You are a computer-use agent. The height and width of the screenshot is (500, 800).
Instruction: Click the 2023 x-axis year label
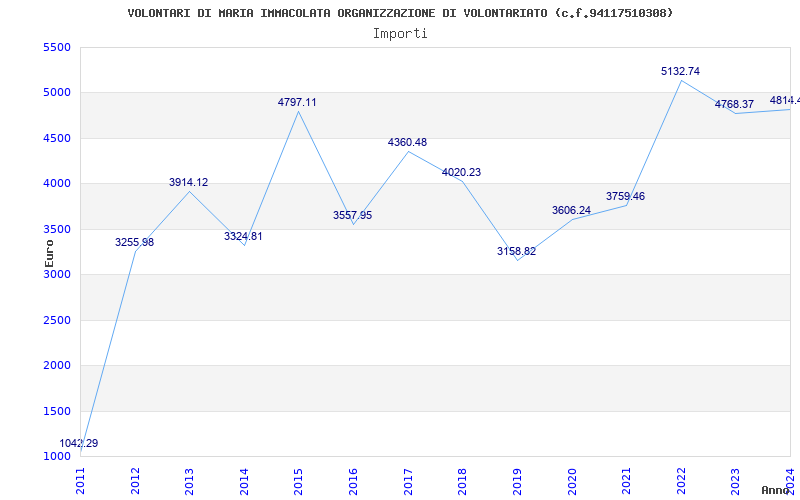pos(735,481)
